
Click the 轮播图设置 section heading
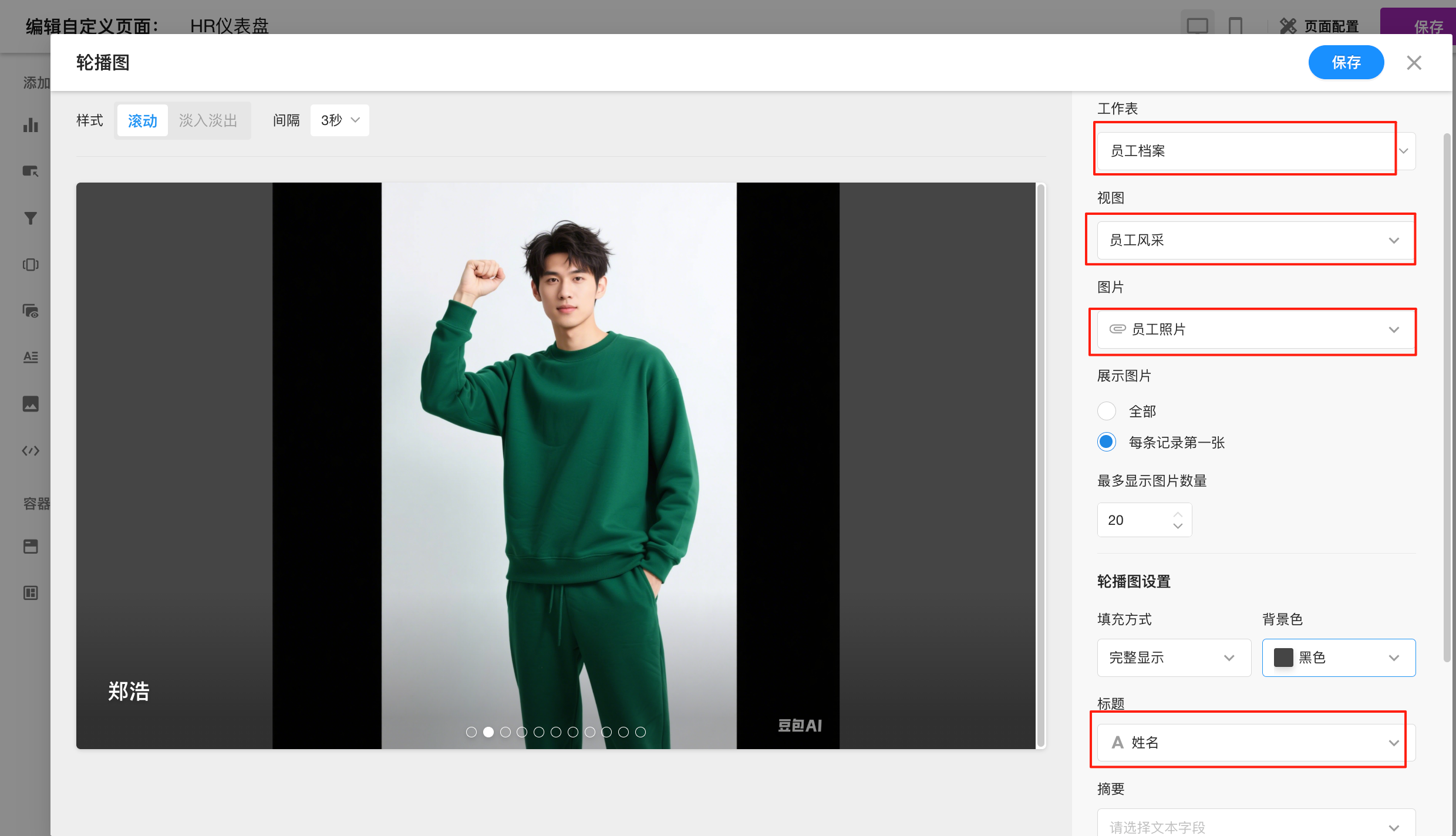point(1134,581)
